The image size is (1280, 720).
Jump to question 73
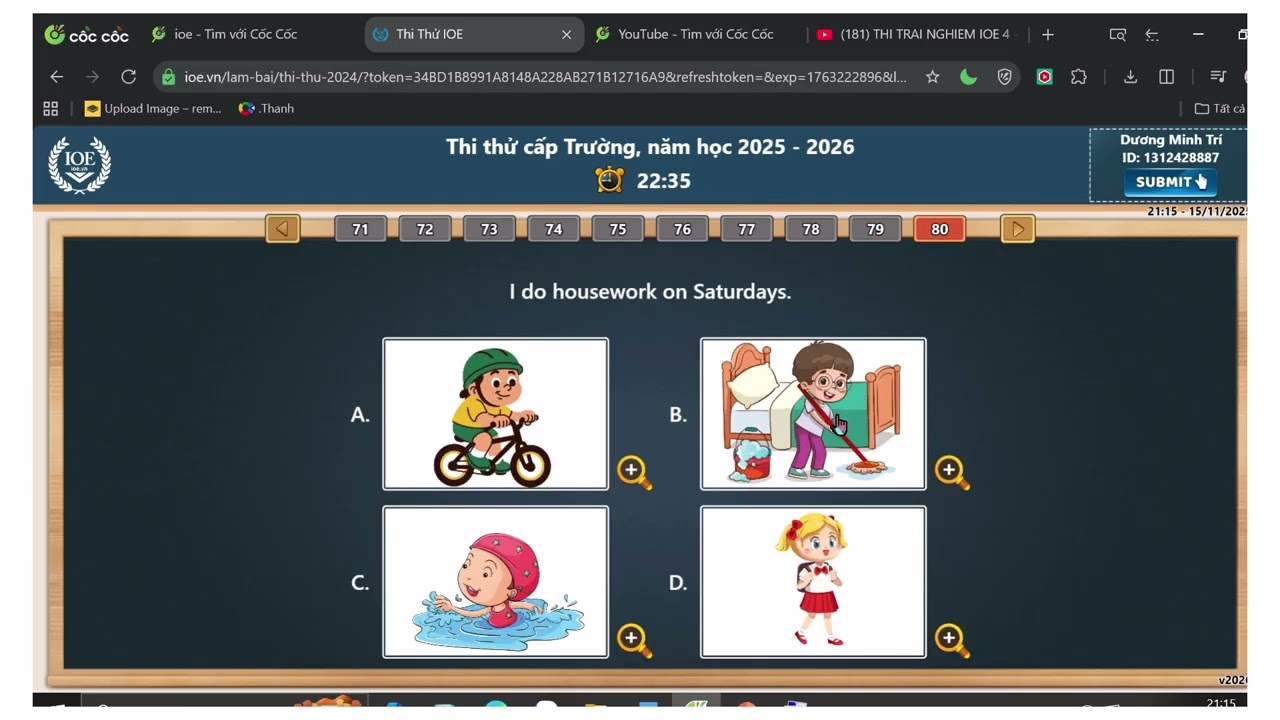pos(489,229)
